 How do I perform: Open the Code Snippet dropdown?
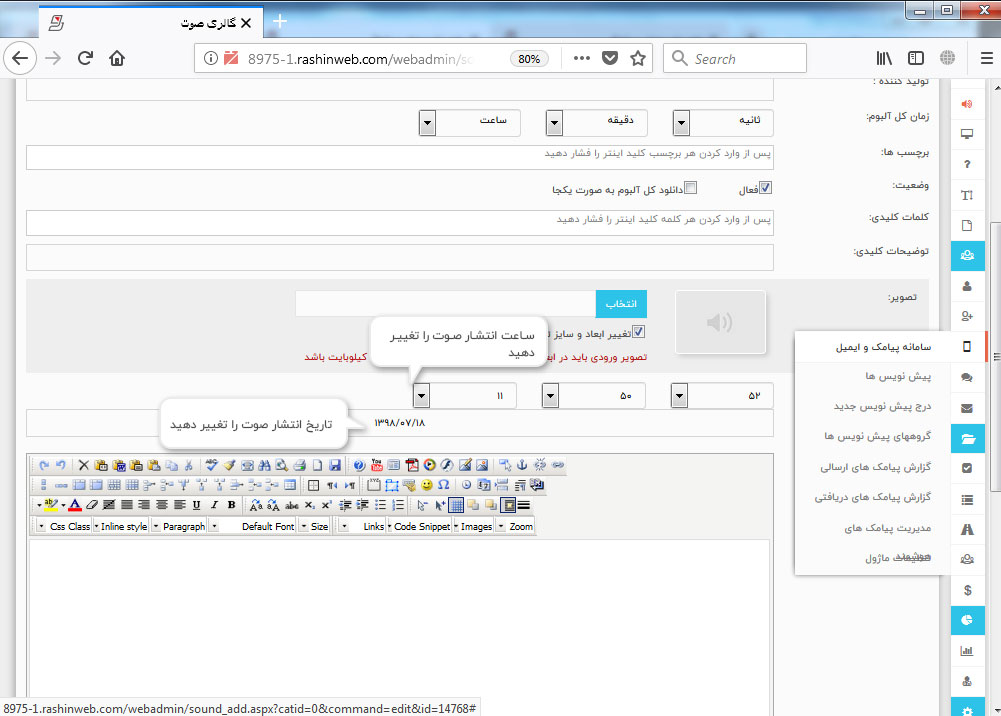419,526
